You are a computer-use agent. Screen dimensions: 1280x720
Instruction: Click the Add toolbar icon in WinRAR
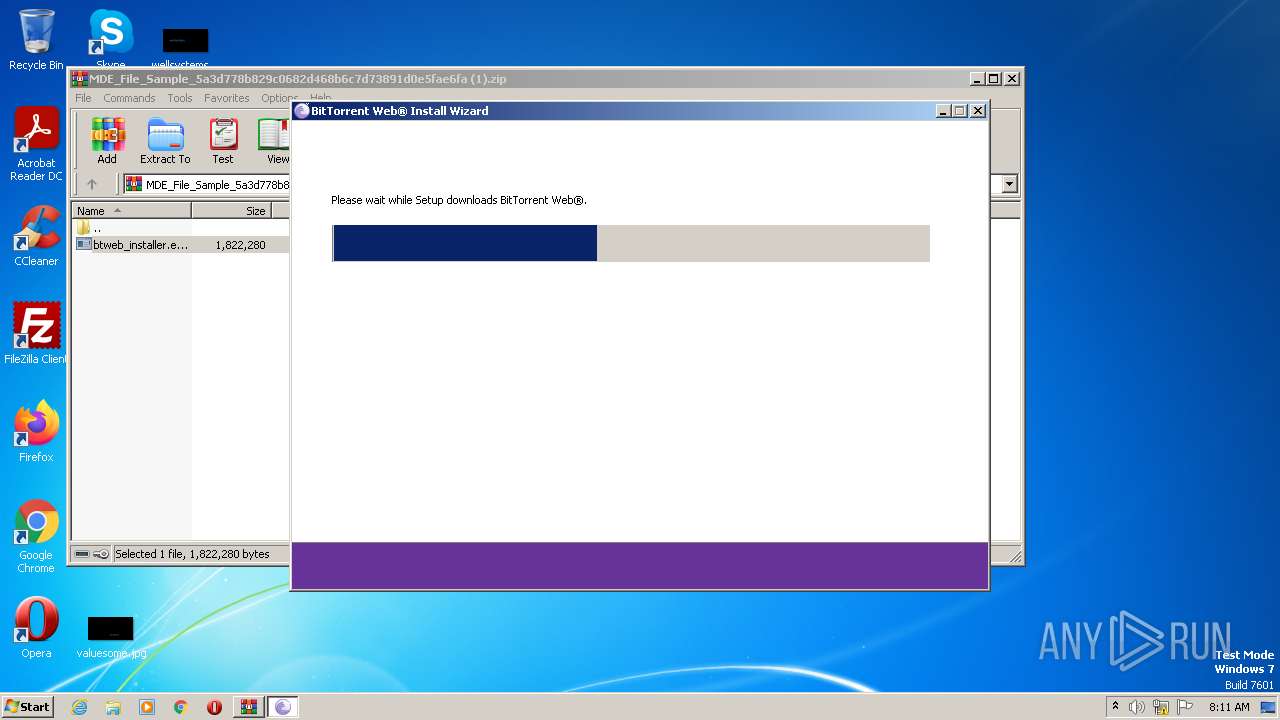tap(107, 140)
